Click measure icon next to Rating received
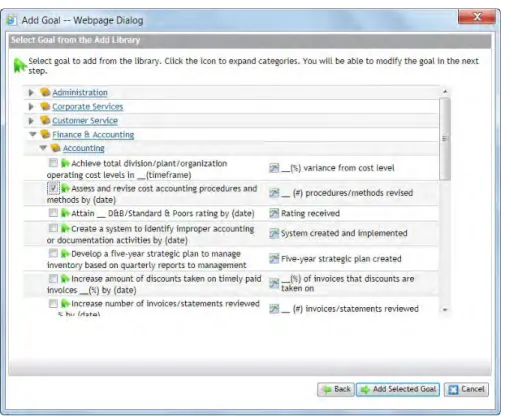The height and width of the screenshot is (416, 509). point(274,213)
